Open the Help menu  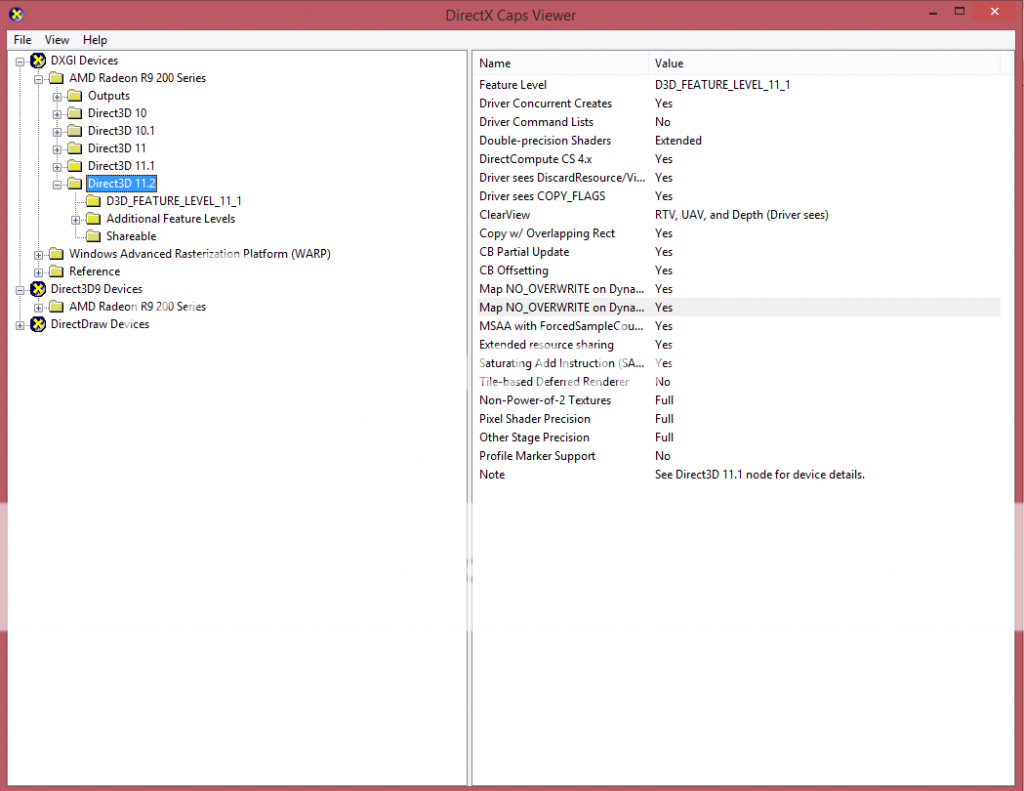click(95, 40)
